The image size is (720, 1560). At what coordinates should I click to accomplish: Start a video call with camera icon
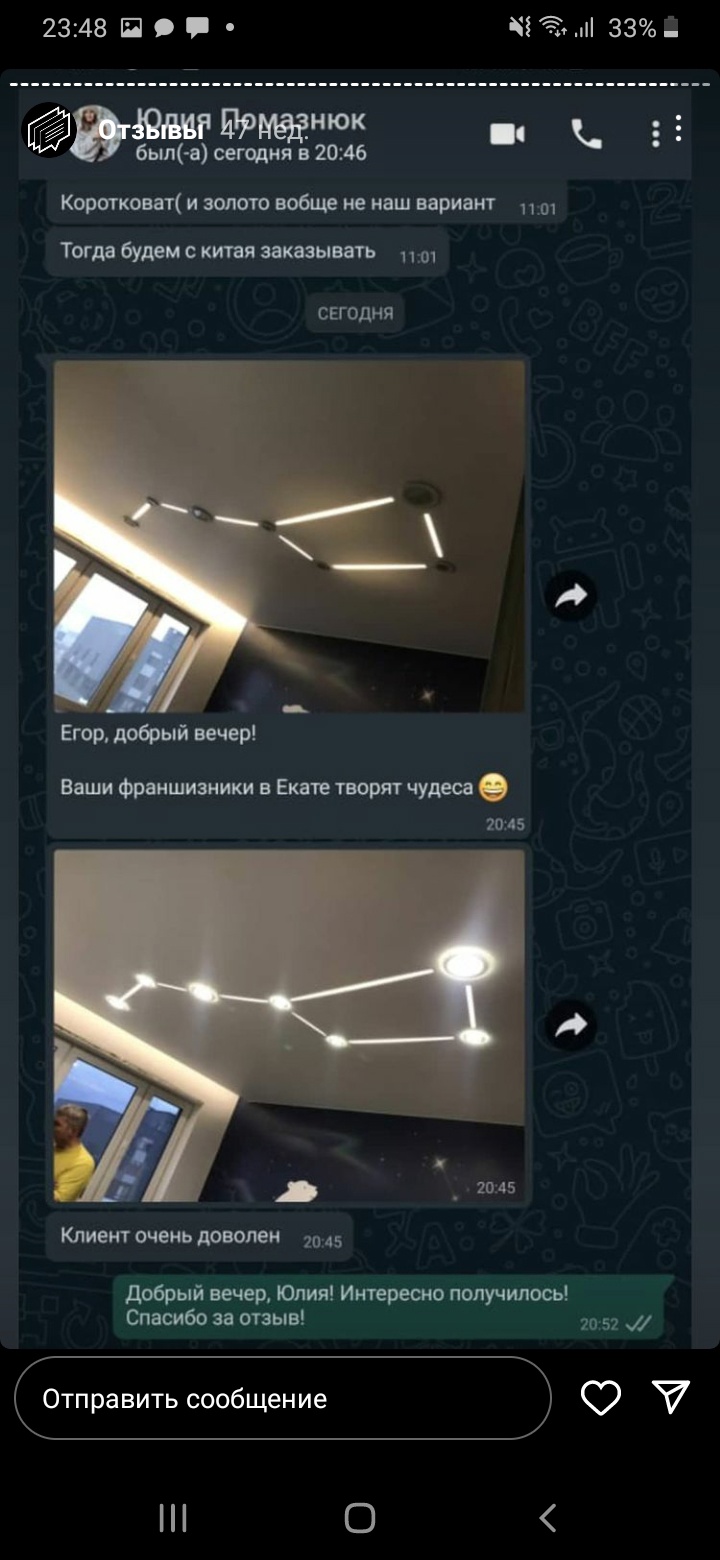pos(508,134)
